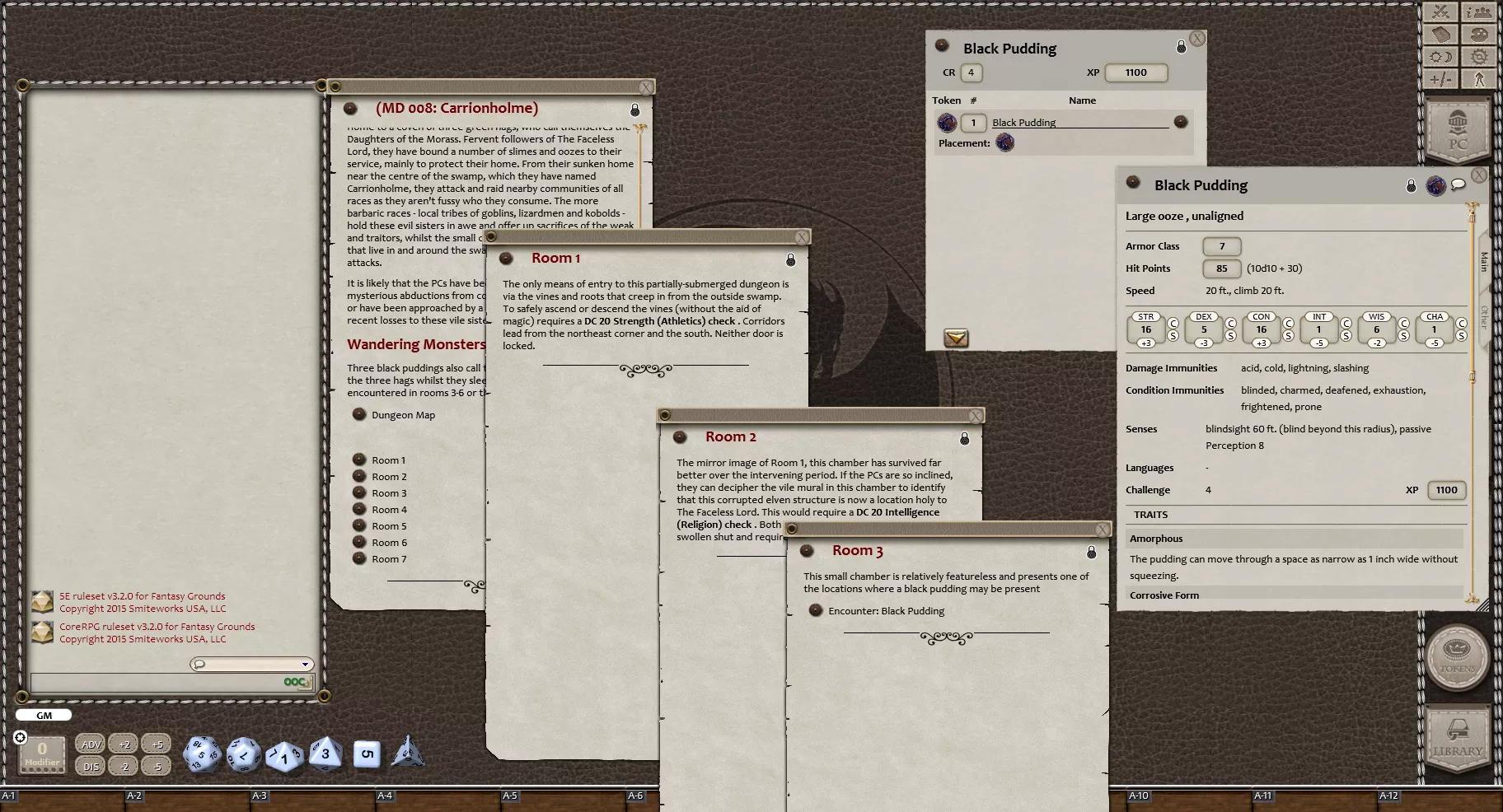
Task: Toggle the -5 modifier button
Action: point(157,766)
